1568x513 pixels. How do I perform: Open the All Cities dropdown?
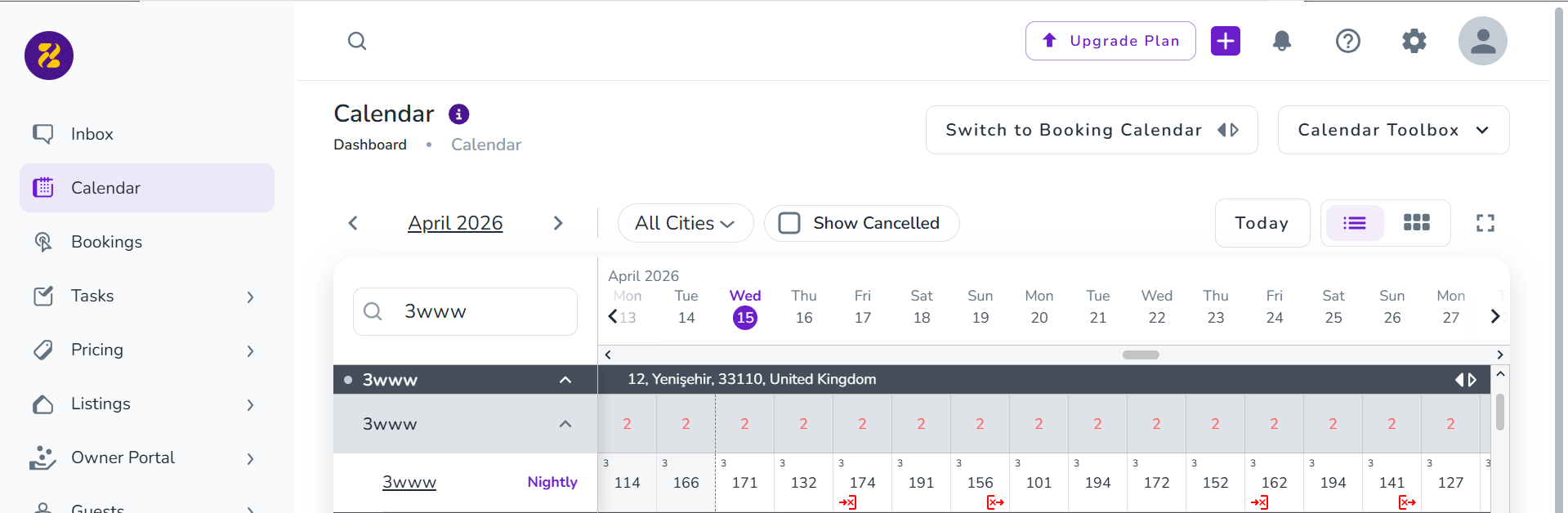pyautogui.click(x=685, y=223)
